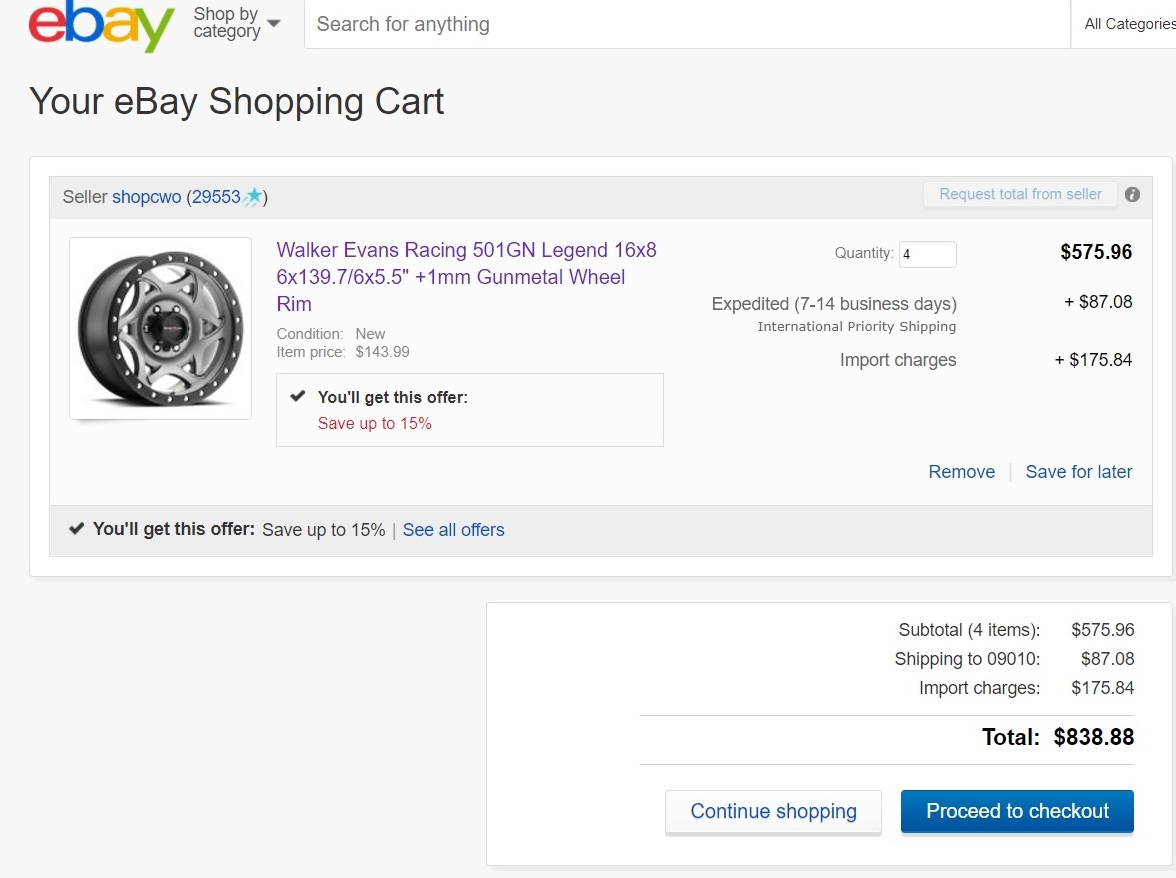Click Request total from seller button
Image resolution: width=1176 pixels, height=878 pixels.
(1020, 194)
